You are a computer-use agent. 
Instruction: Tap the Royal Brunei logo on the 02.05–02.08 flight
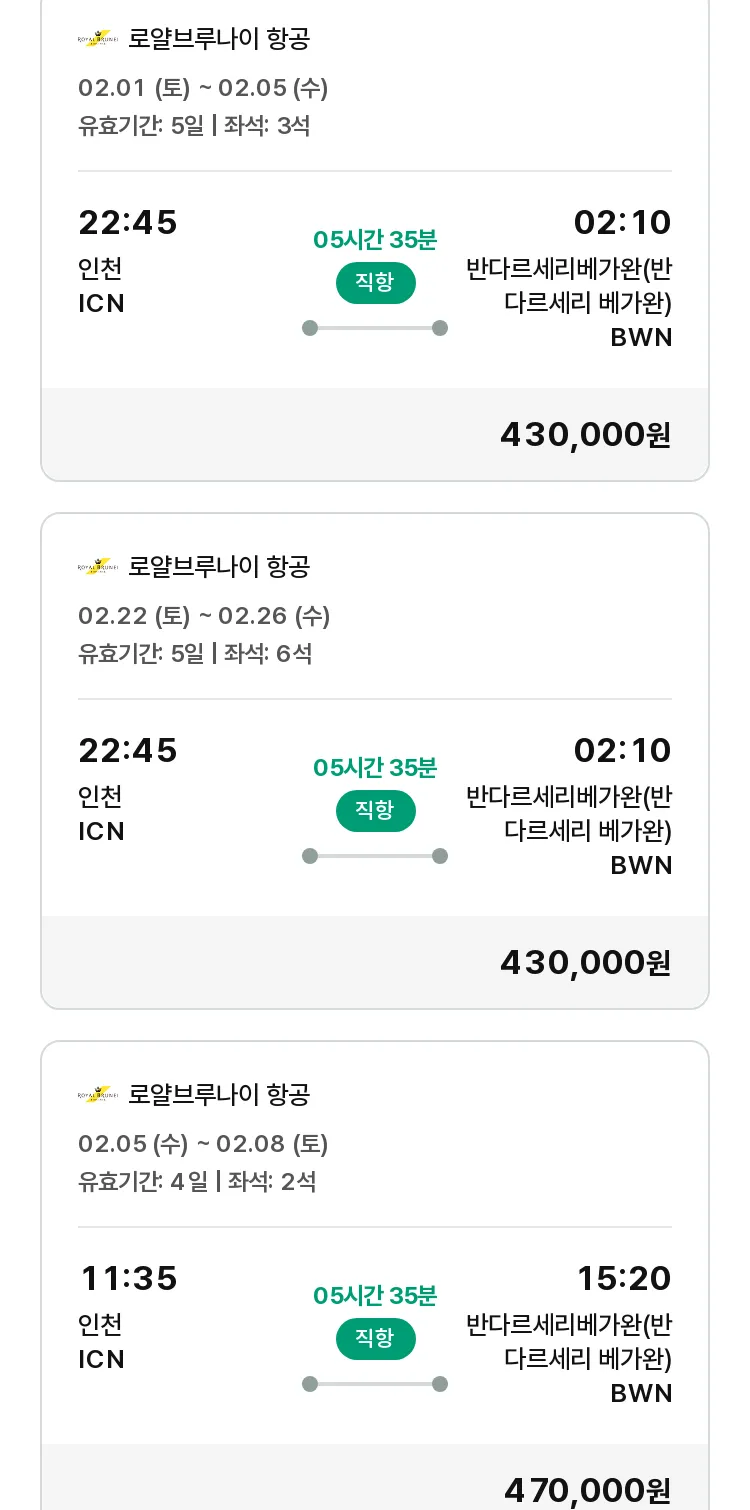(x=97, y=1095)
